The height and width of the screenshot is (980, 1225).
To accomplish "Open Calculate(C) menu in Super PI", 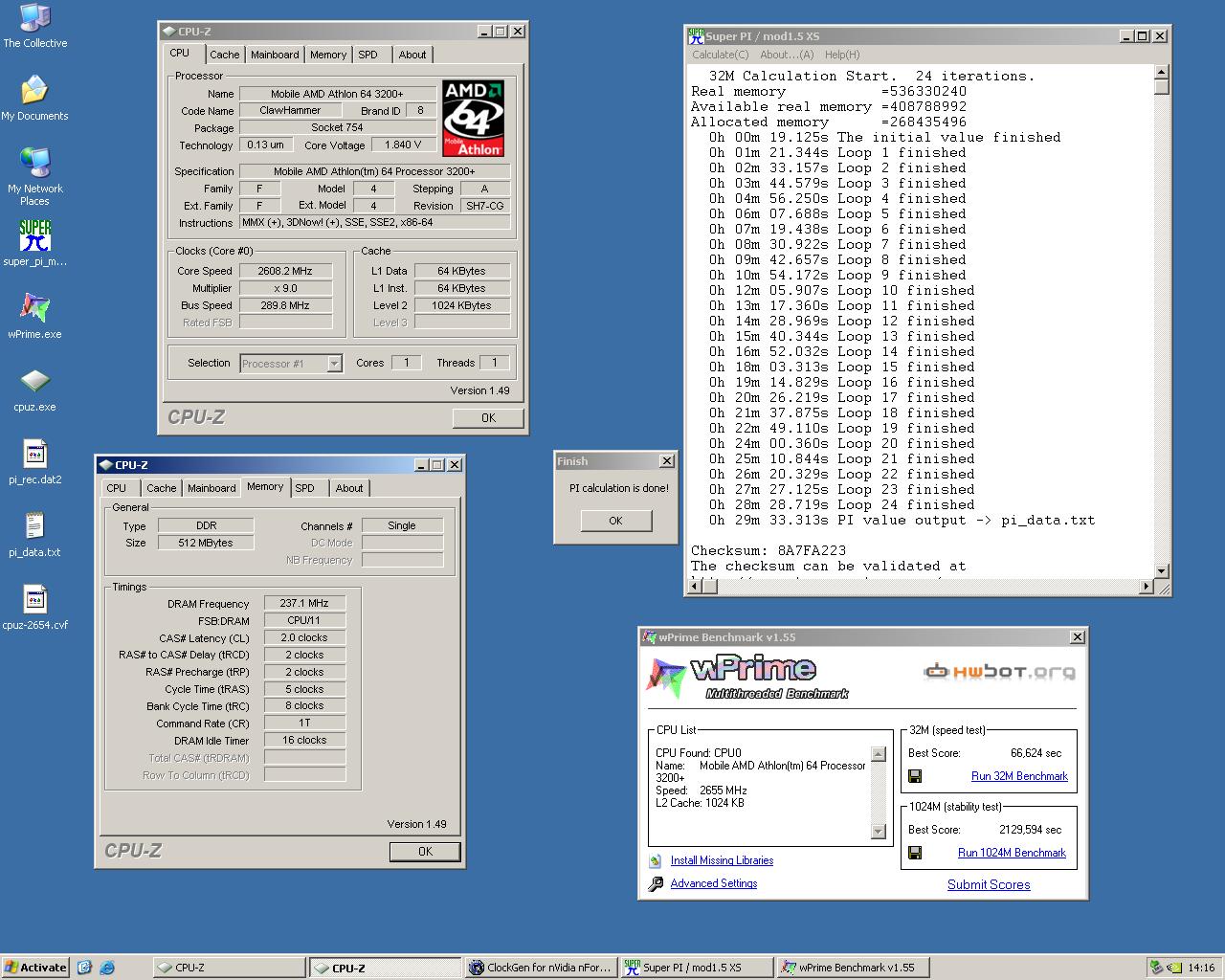I will (x=721, y=55).
